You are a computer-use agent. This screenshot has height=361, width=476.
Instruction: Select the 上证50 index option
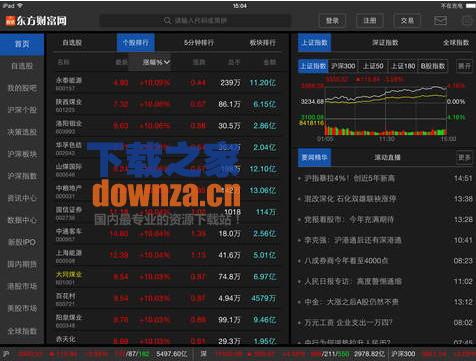373,66
